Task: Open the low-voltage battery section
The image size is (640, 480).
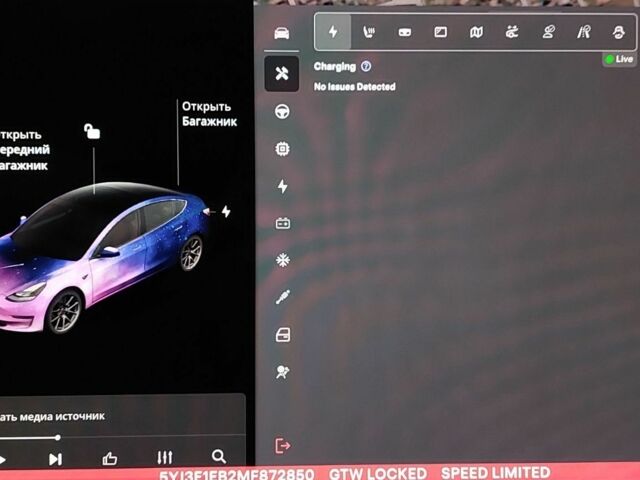Action: [283, 223]
